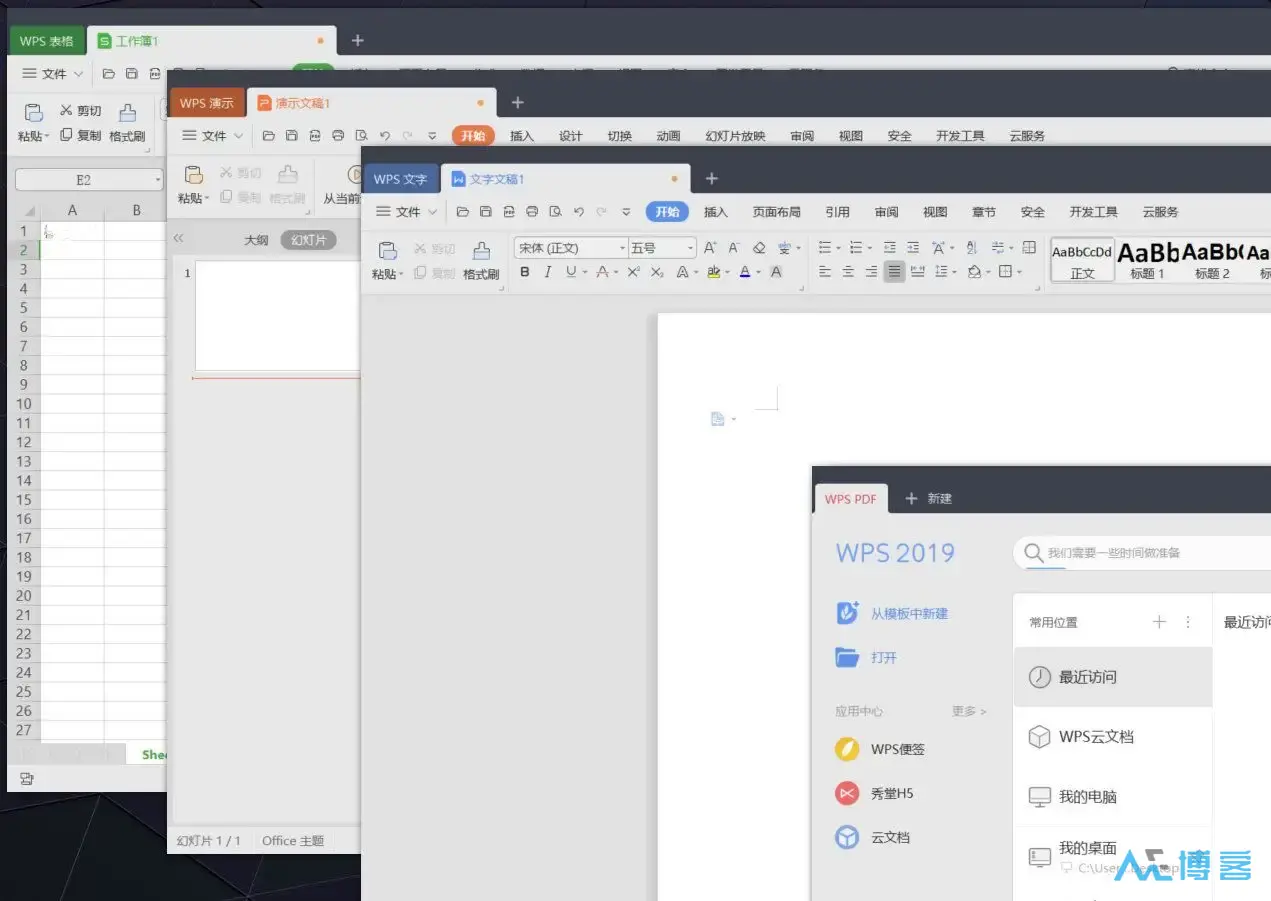Add location with plus in 常用位置
This screenshot has height=901, width=1271.
coord(1160,622)
